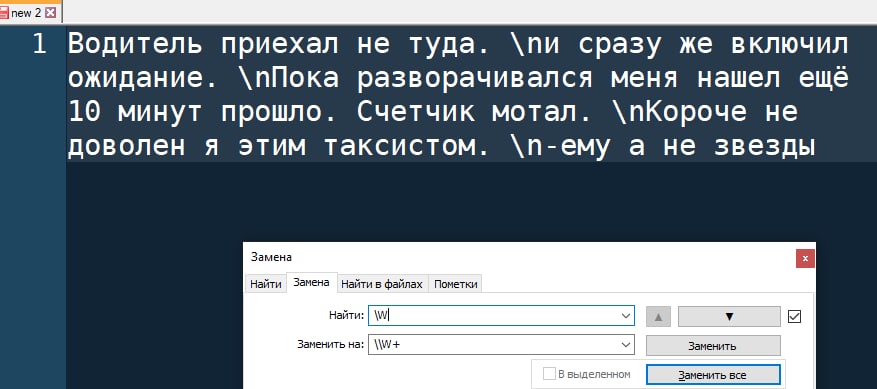This screenshot has height=389, width=877.
Task: Expand the Найти history dropdown
Action: coord(626,316)
